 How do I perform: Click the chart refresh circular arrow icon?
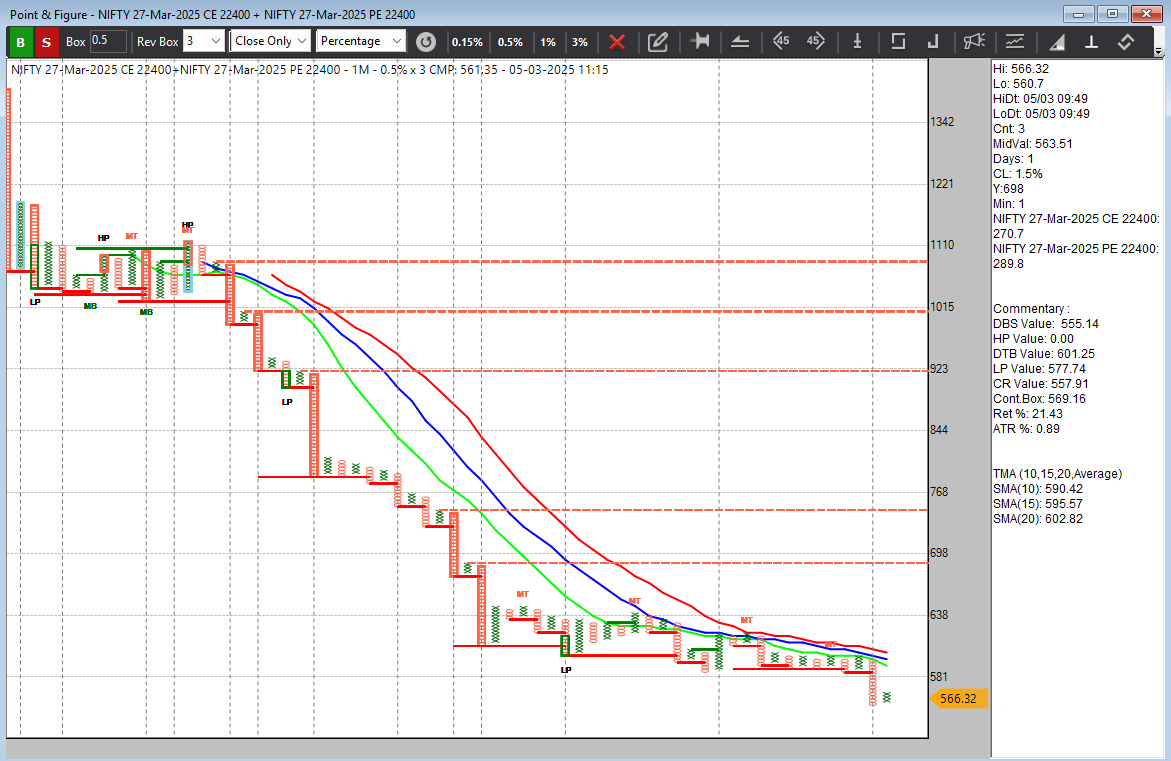pyautogui.click(x=426, y=43)
